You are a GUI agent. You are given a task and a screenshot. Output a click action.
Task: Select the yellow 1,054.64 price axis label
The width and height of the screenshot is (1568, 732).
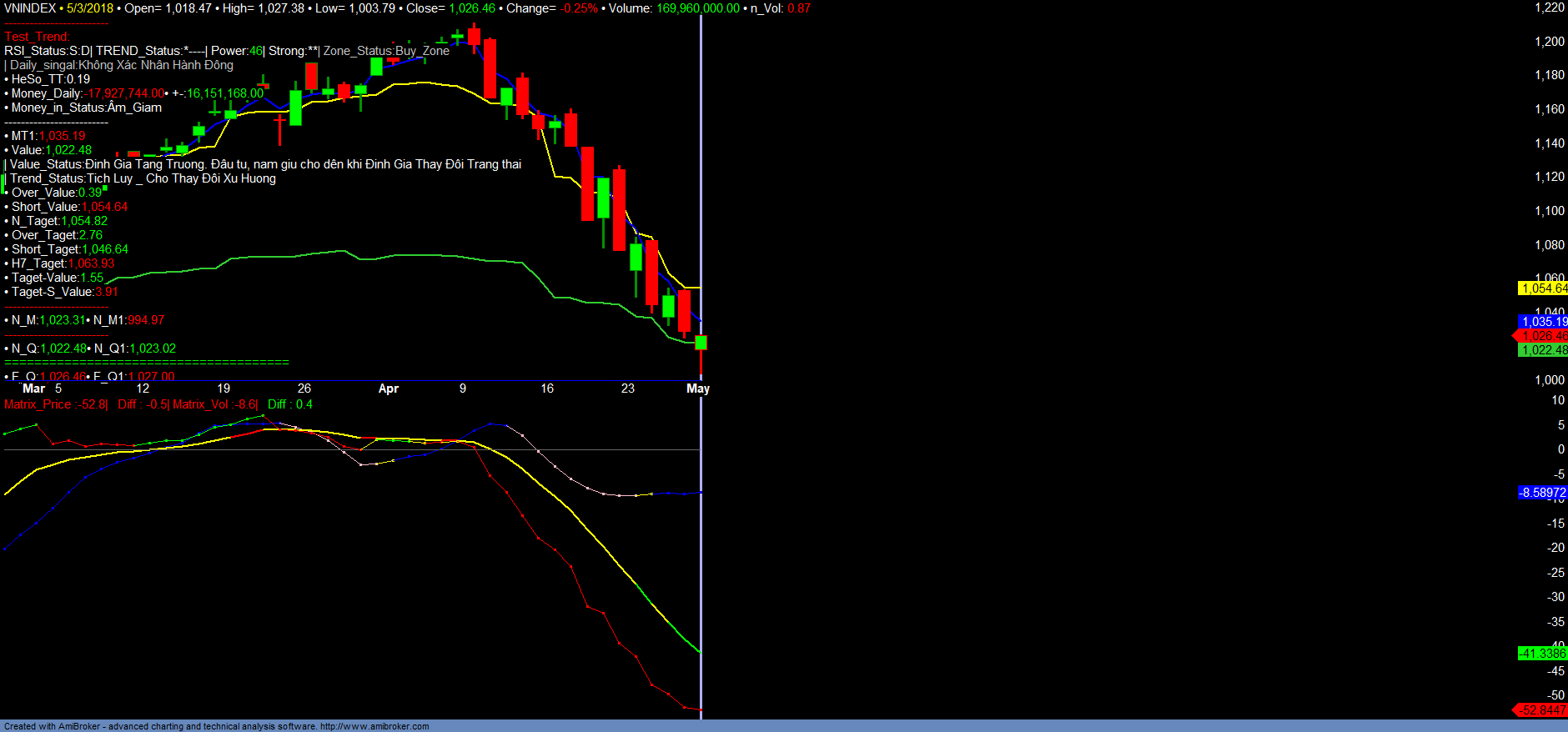1543,288
